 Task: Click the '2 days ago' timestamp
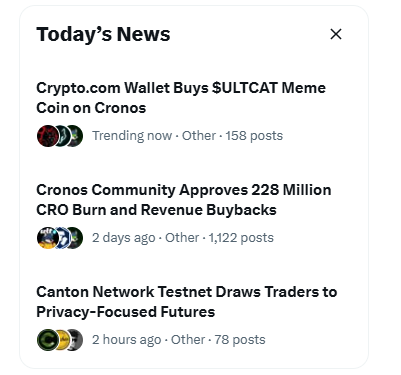(124, 238)
